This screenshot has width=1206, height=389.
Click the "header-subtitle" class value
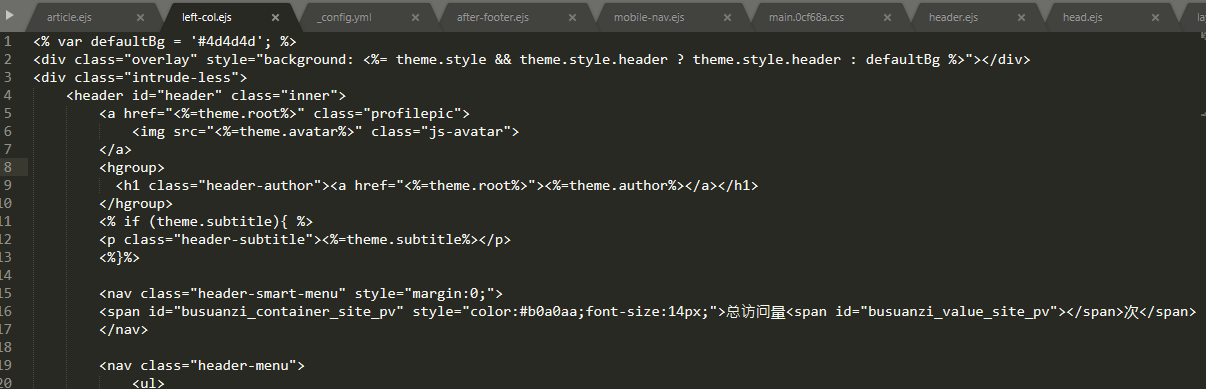pyautogui.click(x=243, y=239)
